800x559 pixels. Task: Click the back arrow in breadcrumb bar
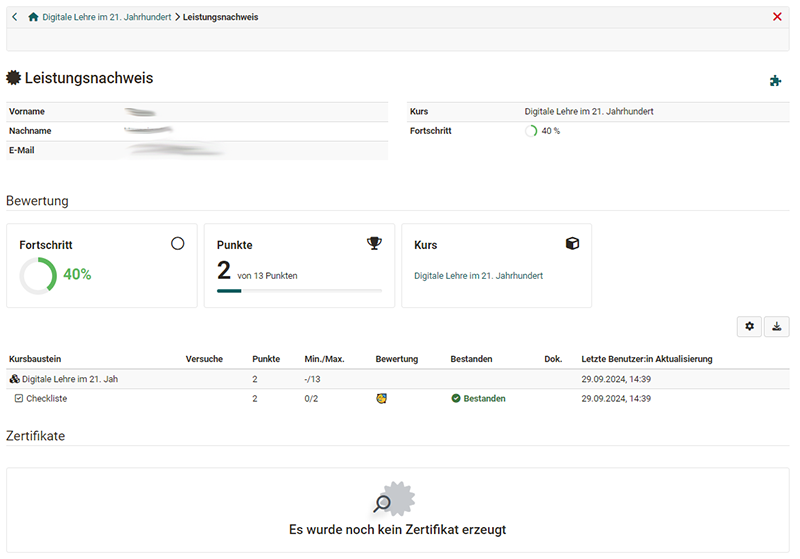click(x=14, y=17)
